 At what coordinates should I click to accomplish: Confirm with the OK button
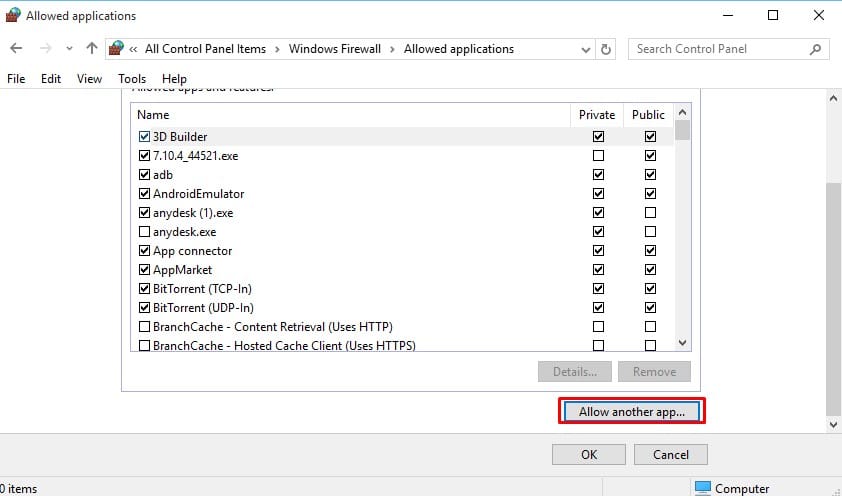[589, 455]
